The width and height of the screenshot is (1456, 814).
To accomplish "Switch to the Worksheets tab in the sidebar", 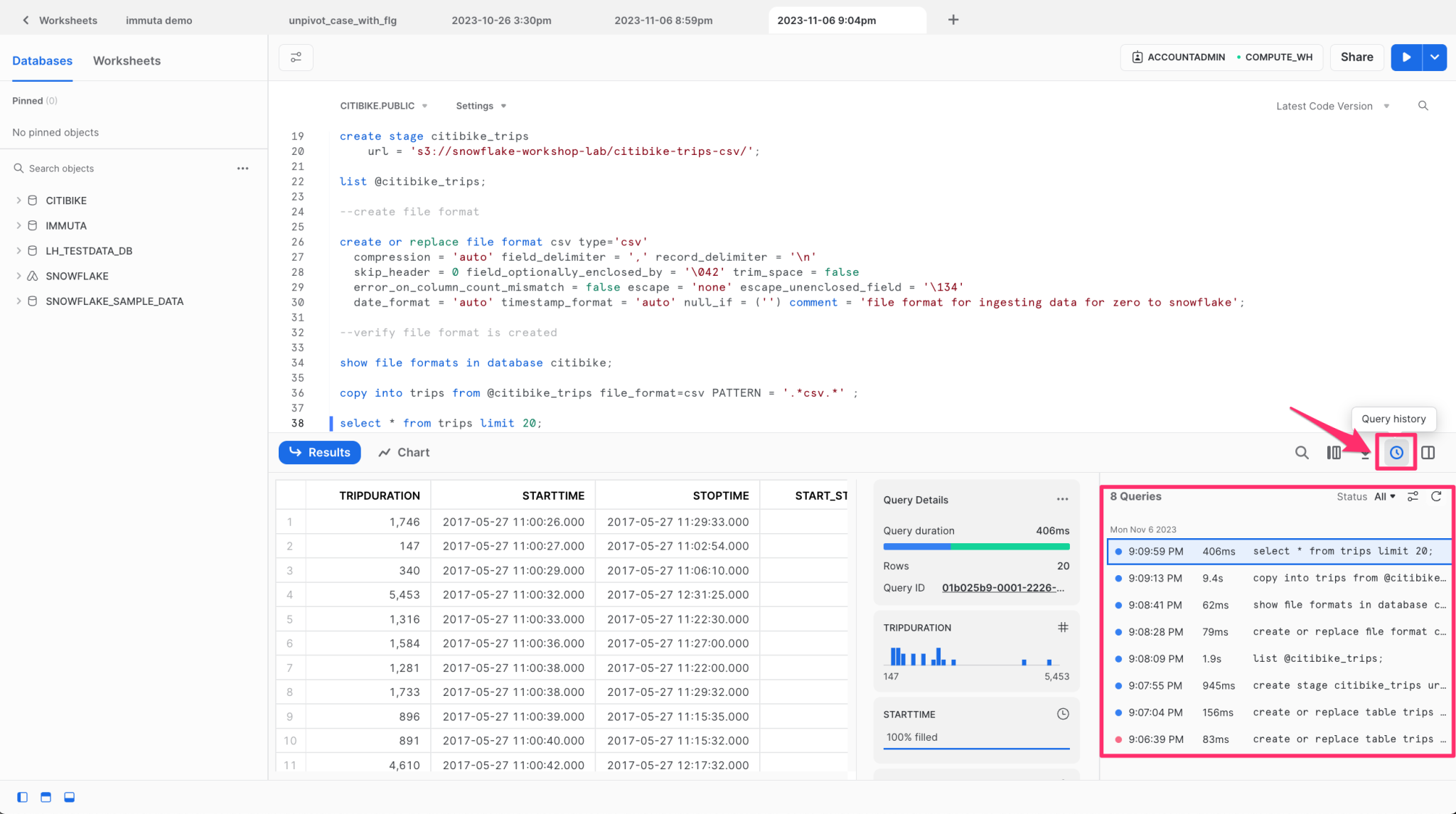I will point(126,60).
